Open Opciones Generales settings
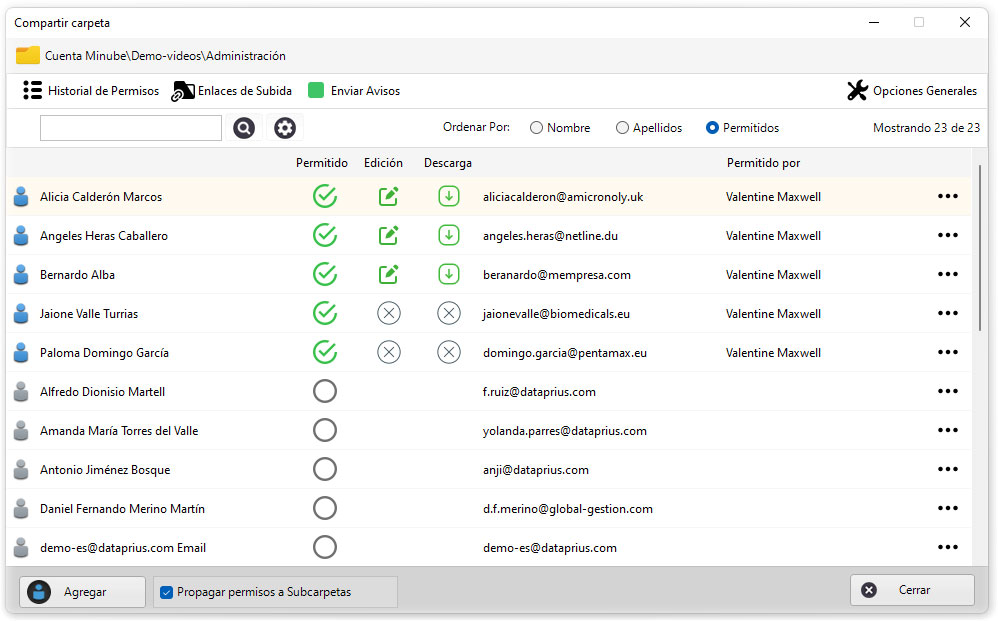 911,91
